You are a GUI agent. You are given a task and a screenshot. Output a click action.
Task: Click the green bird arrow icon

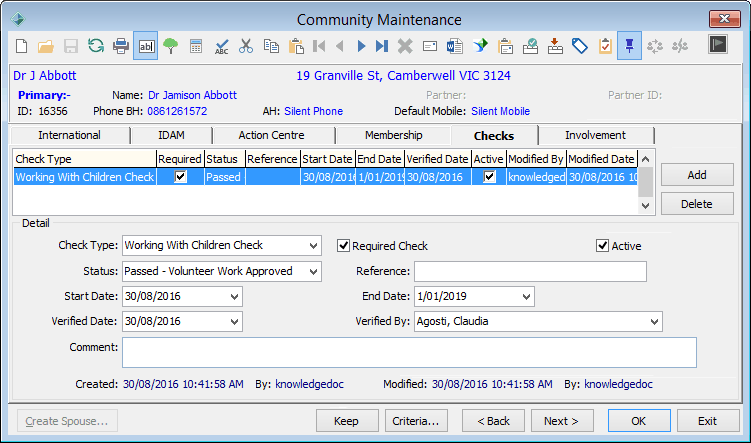point(480,46)
